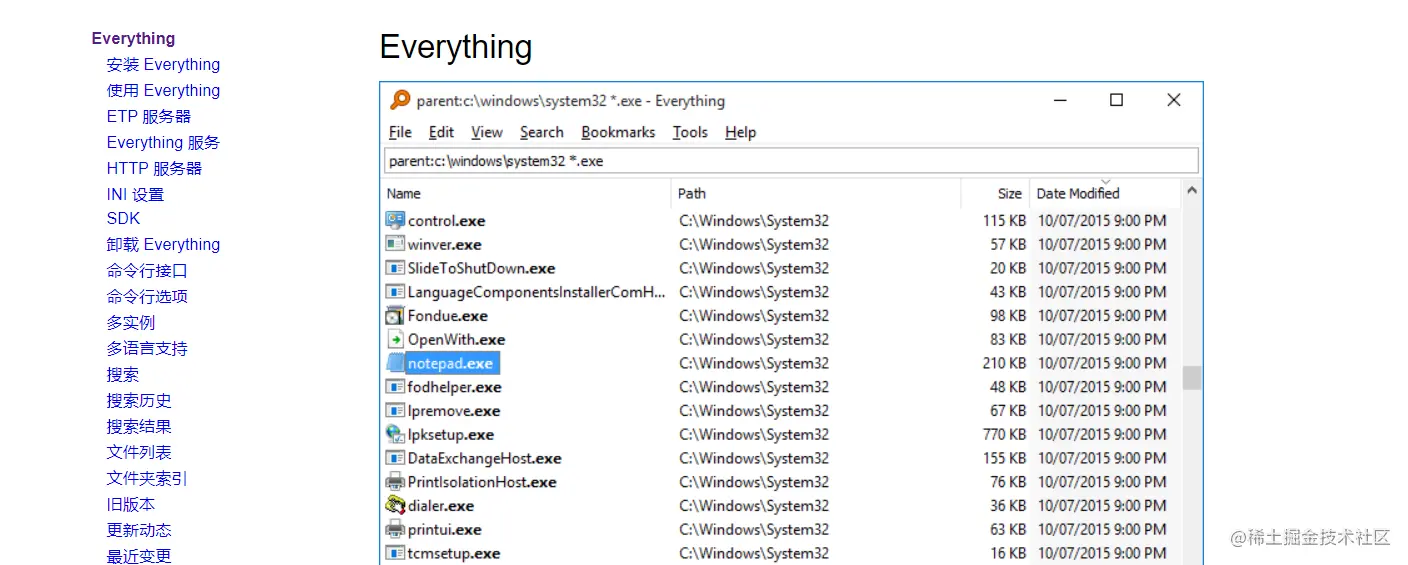Open the SDK sidebar link
This screenshot has height=565, width=1408.
point(123,219)
